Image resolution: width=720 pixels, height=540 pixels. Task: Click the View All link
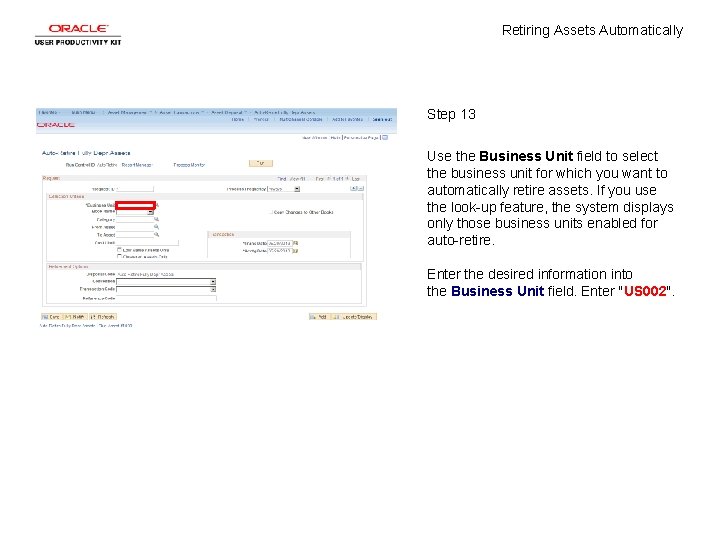(297, 179)
